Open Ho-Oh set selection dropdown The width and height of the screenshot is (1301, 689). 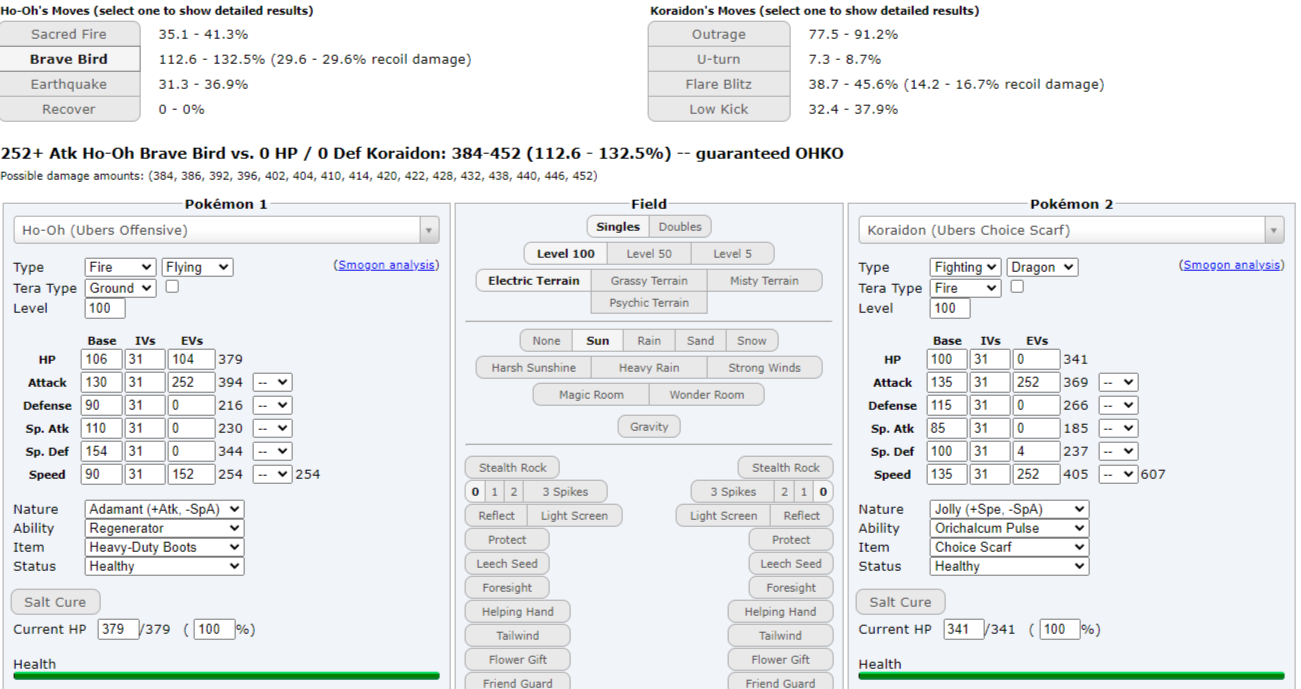click(226, 230)
